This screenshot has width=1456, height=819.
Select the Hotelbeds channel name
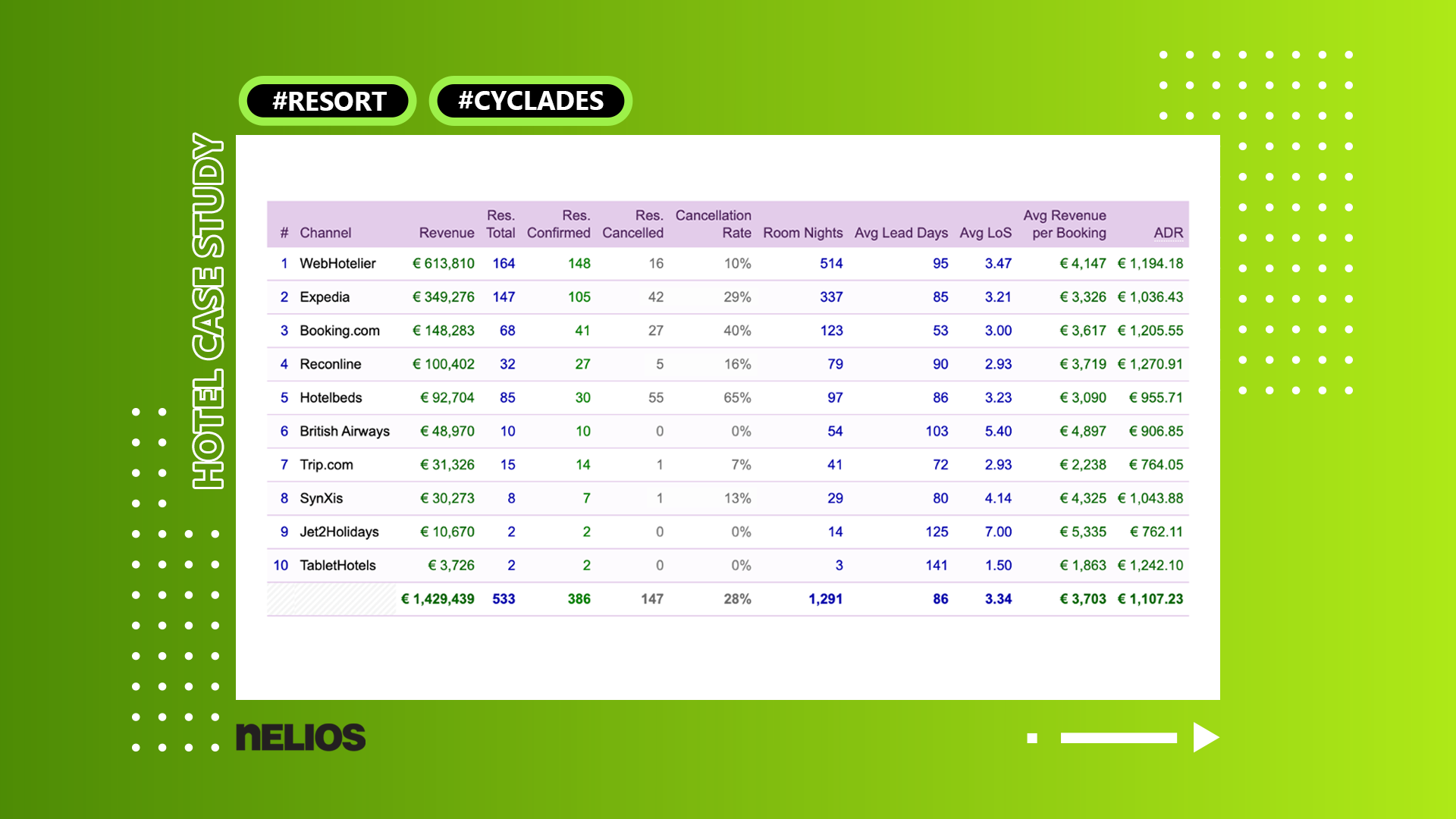(x=331, y=397)
